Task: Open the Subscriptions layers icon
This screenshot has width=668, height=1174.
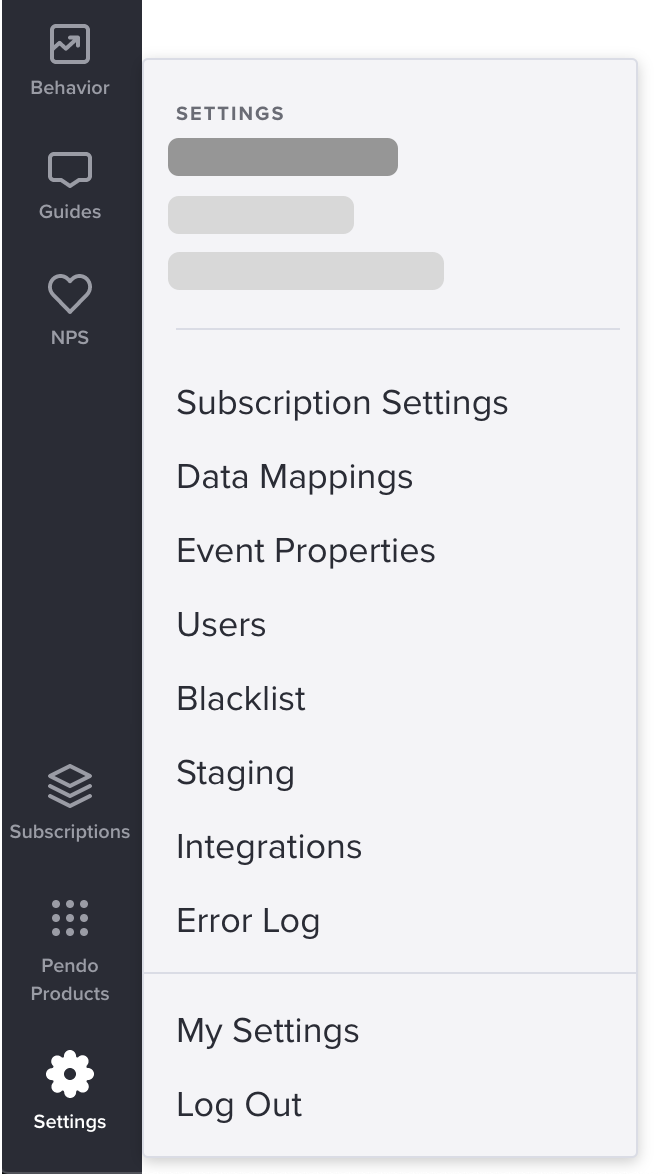Action: tap(70, 786)
